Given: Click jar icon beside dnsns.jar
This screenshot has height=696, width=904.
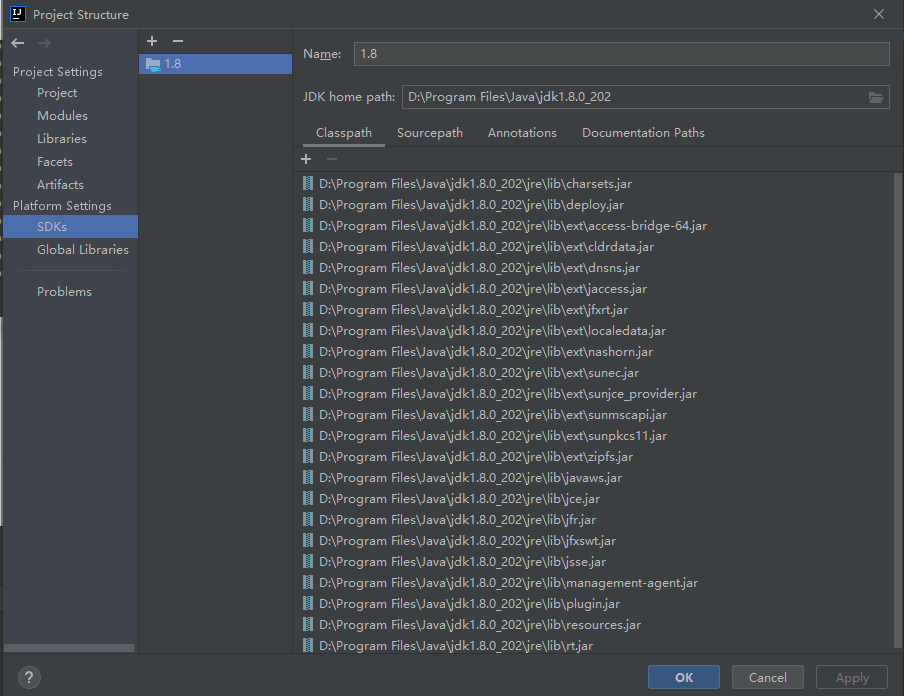Looking at the screenshot, I should 308,268.
